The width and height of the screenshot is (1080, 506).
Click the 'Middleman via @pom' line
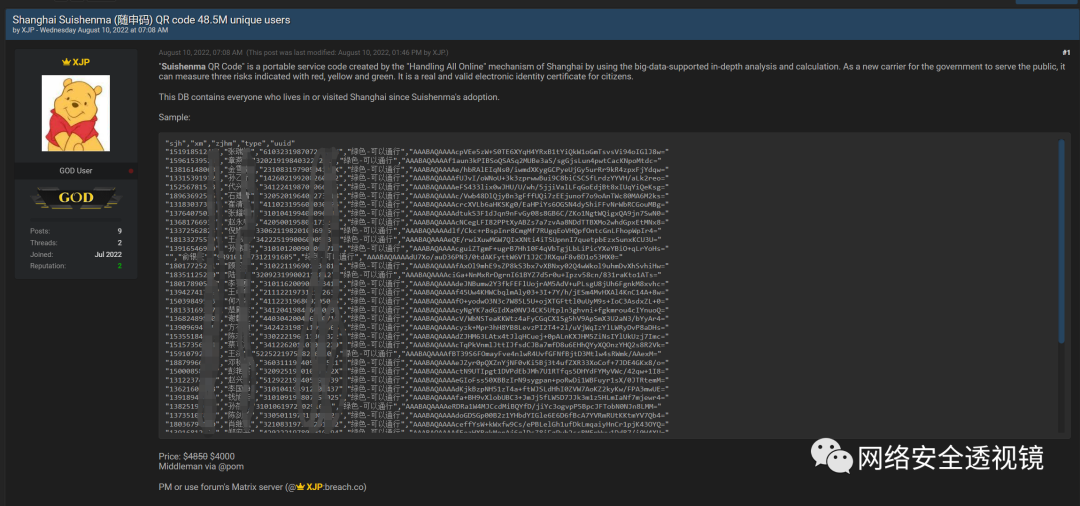[x=201, y=466]
